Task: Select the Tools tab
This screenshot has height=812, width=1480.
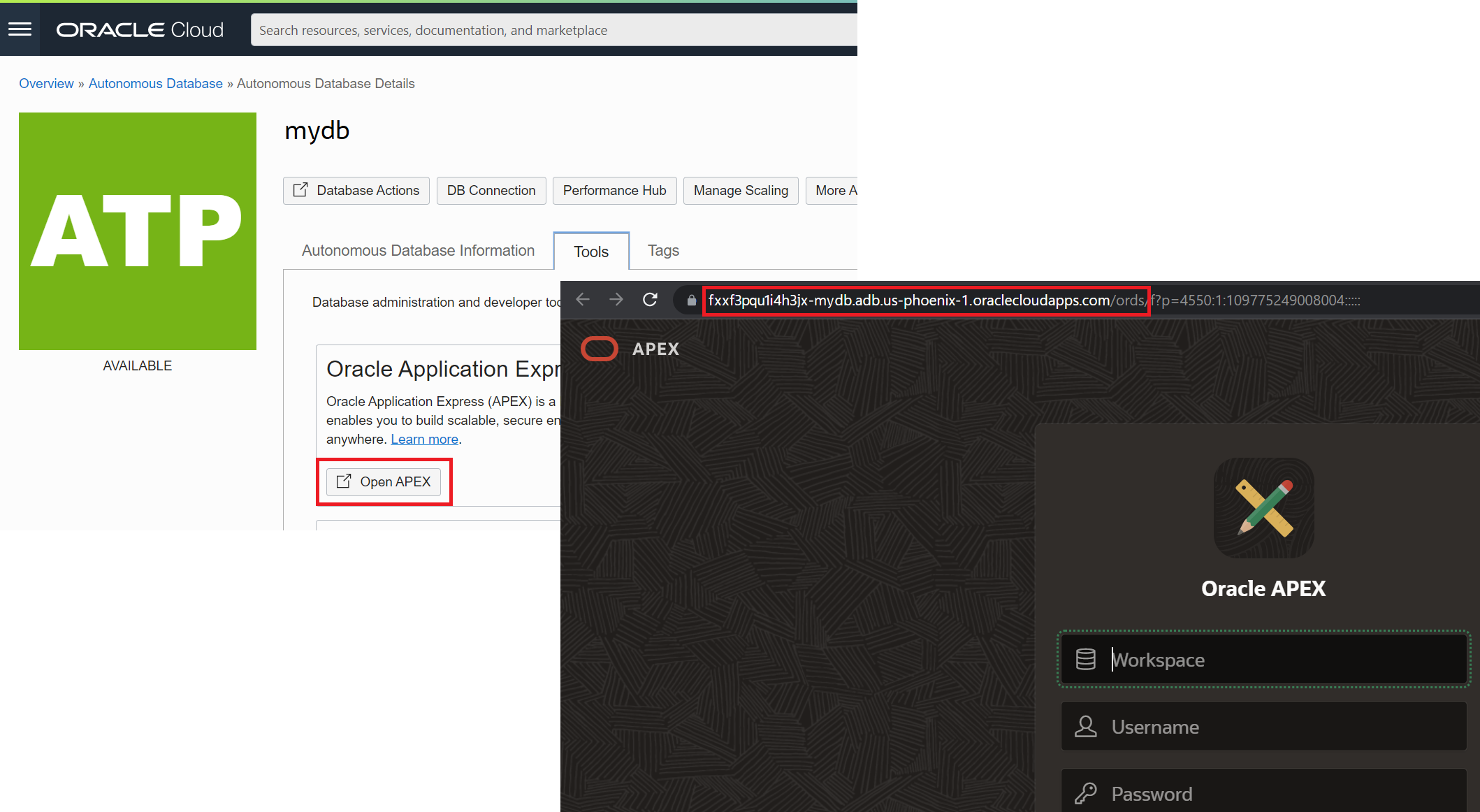Action: click(x=591, y=252)
